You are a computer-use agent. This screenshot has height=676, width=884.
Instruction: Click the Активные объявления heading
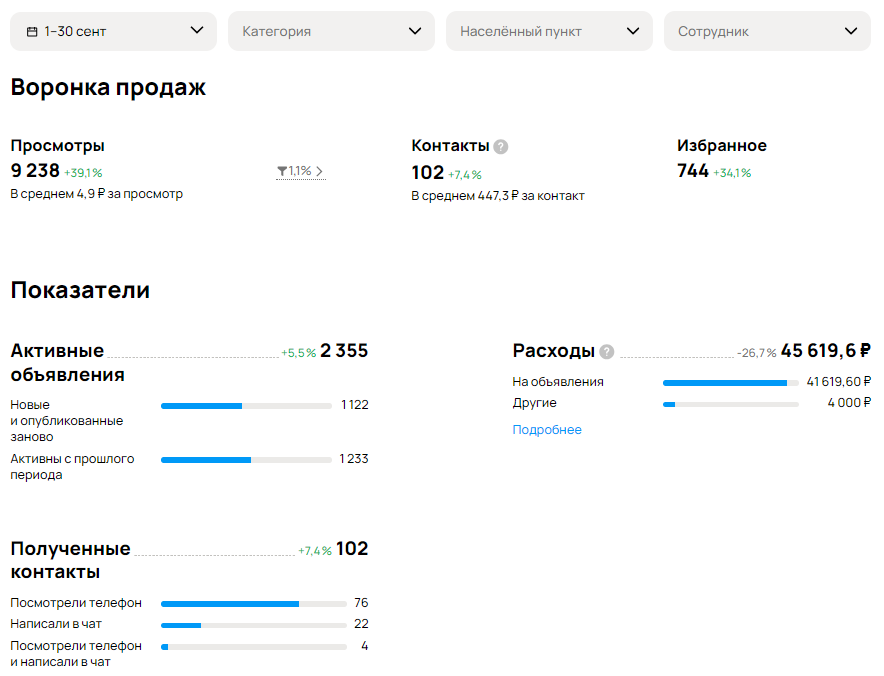coord(68,363)
